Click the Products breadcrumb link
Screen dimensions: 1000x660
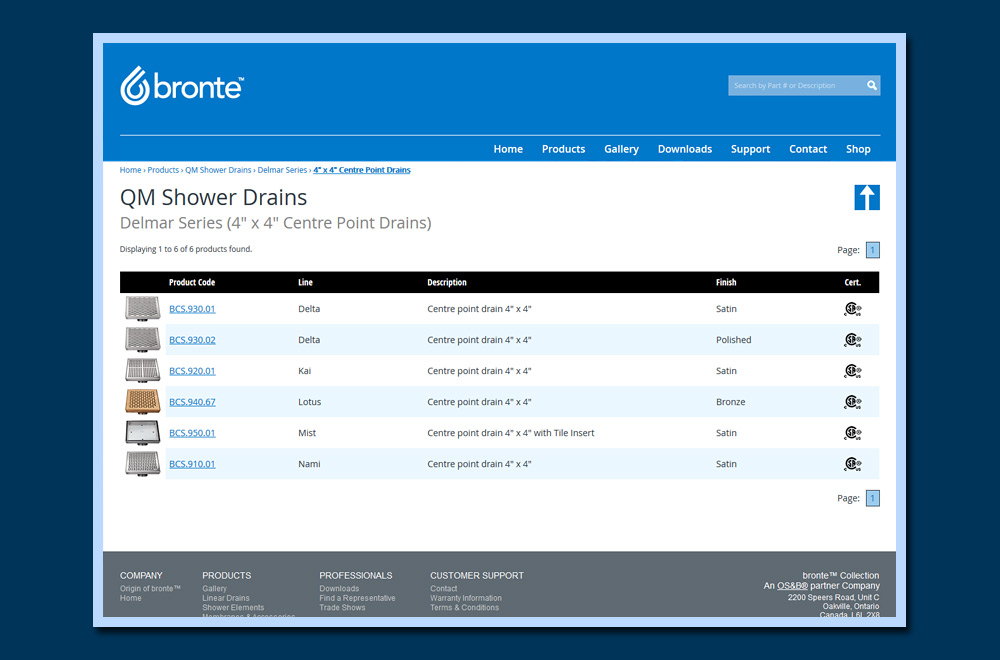(x=163, y=170)
